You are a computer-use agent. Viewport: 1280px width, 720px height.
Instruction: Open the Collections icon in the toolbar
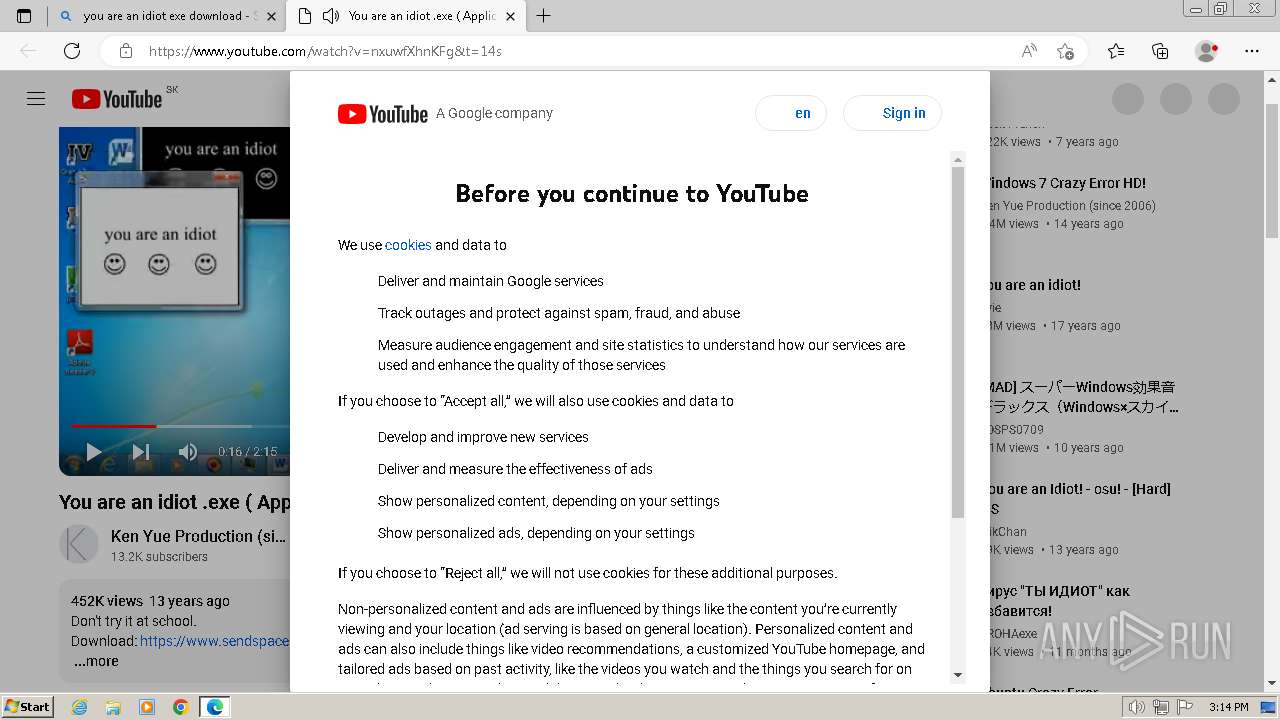click(x=1160, y=51)
